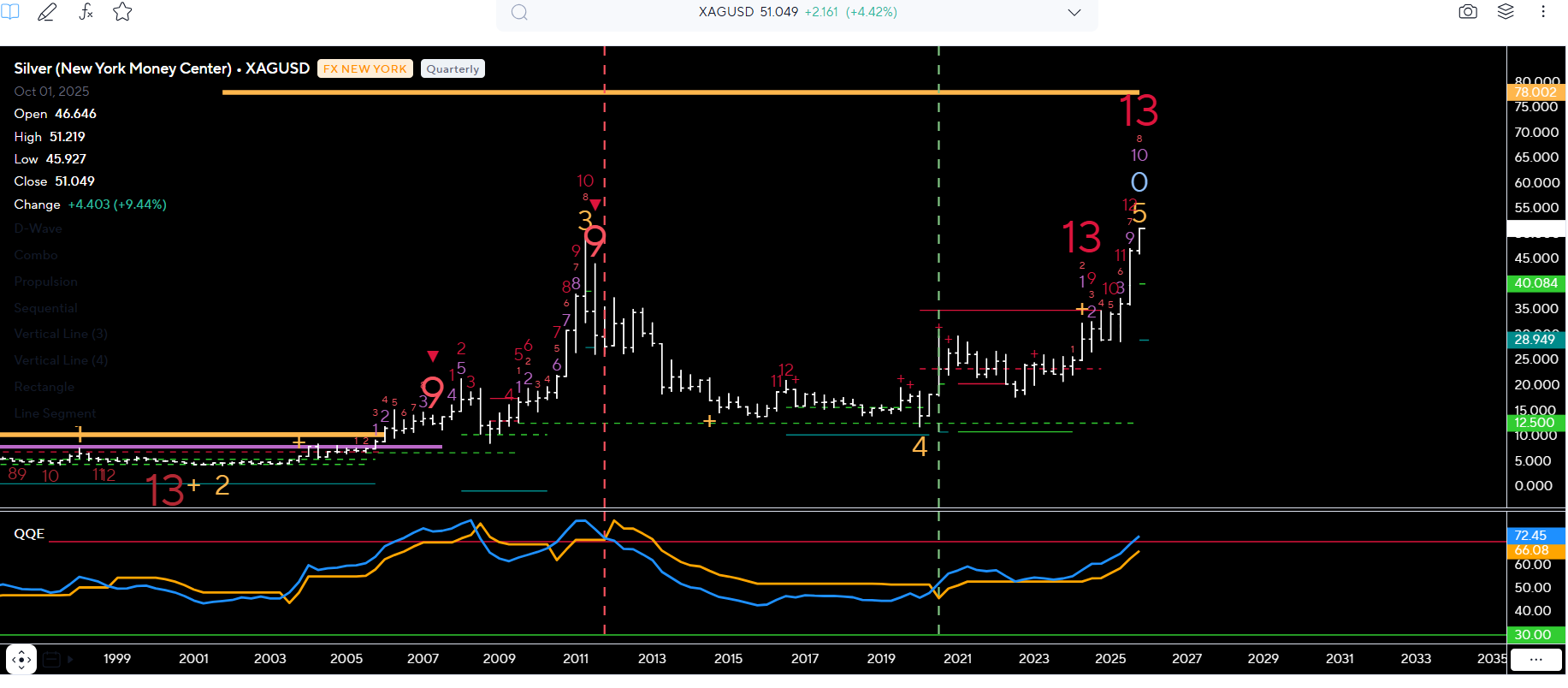Expand the small arrow beside calendar icon
This screenshot has width=1568, height=688.
click(x=70, y=660)
